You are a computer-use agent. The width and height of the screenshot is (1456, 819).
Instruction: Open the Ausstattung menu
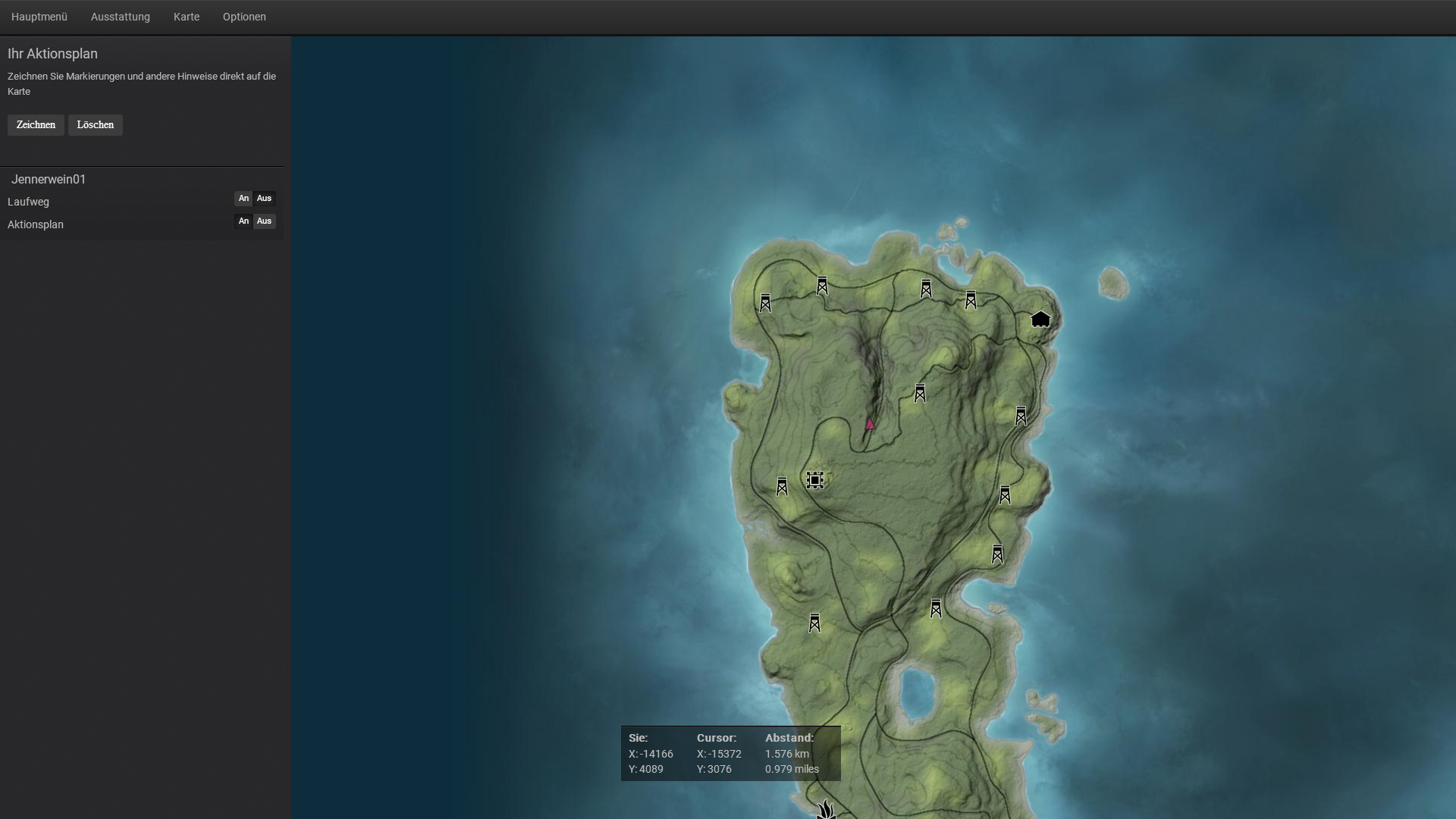pos(121,17)
